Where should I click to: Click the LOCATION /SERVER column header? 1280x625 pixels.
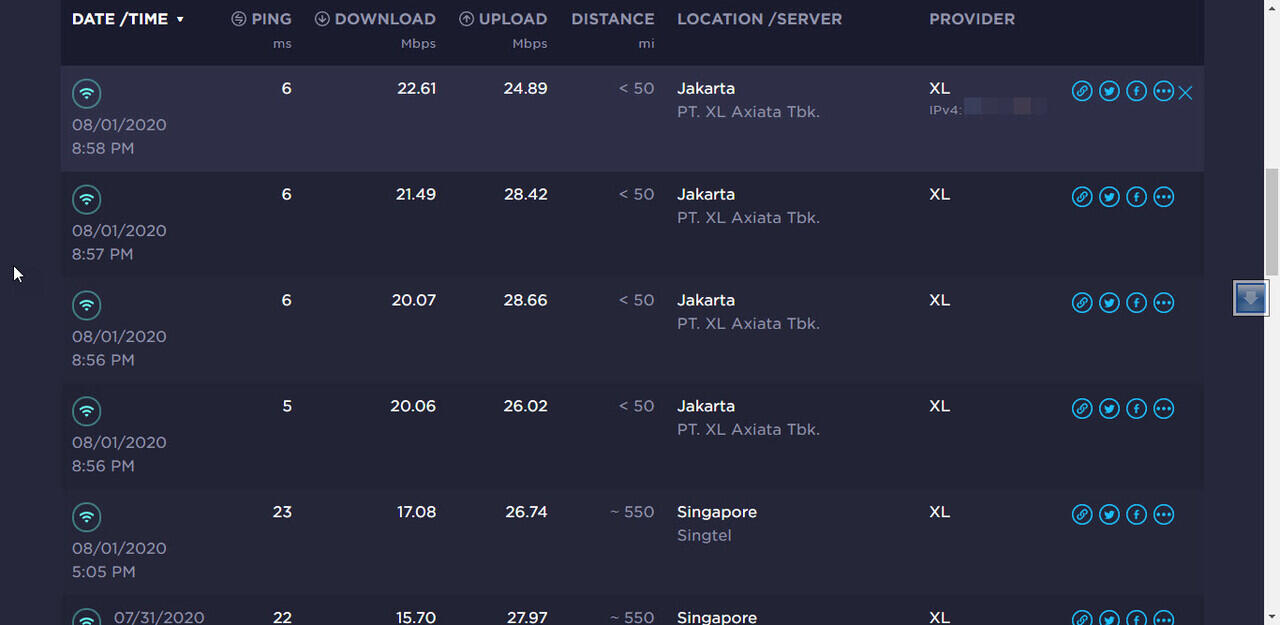[759, 19]
